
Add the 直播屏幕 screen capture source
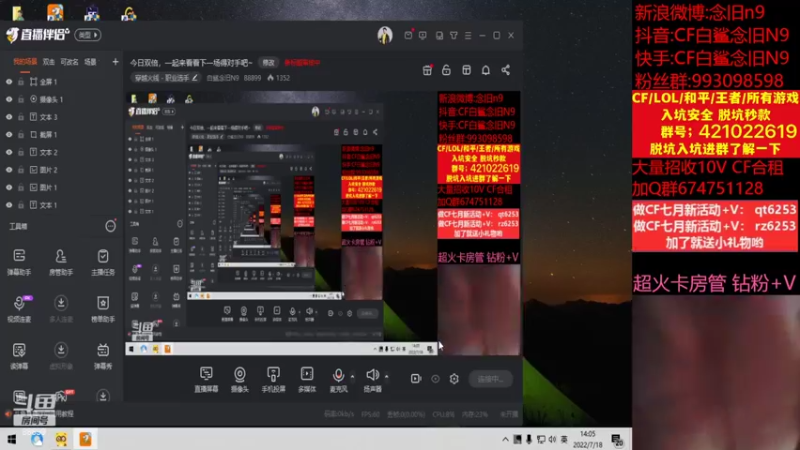point(206,379)
